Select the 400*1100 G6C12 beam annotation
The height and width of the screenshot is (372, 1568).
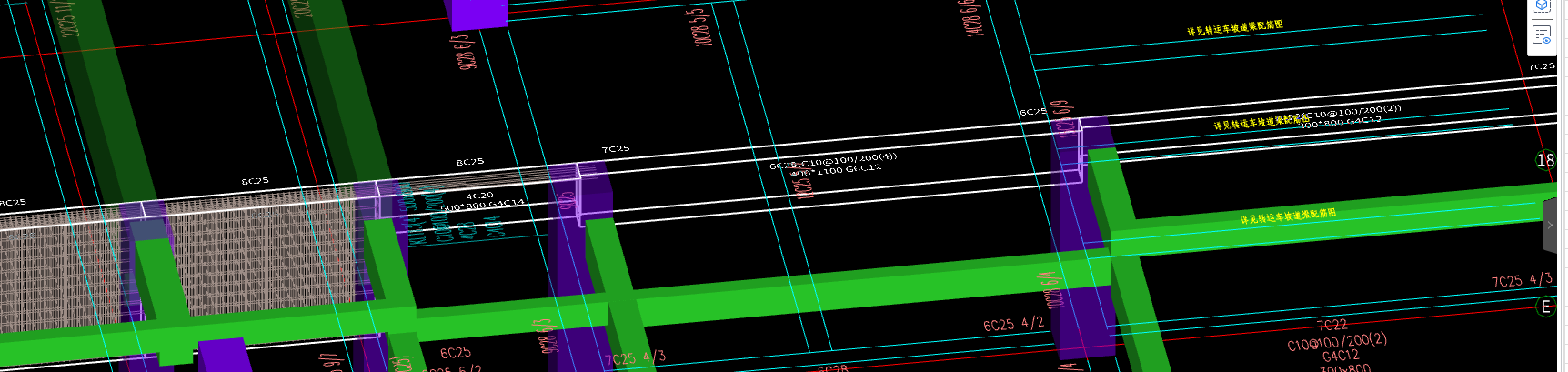tap(836, 170)
